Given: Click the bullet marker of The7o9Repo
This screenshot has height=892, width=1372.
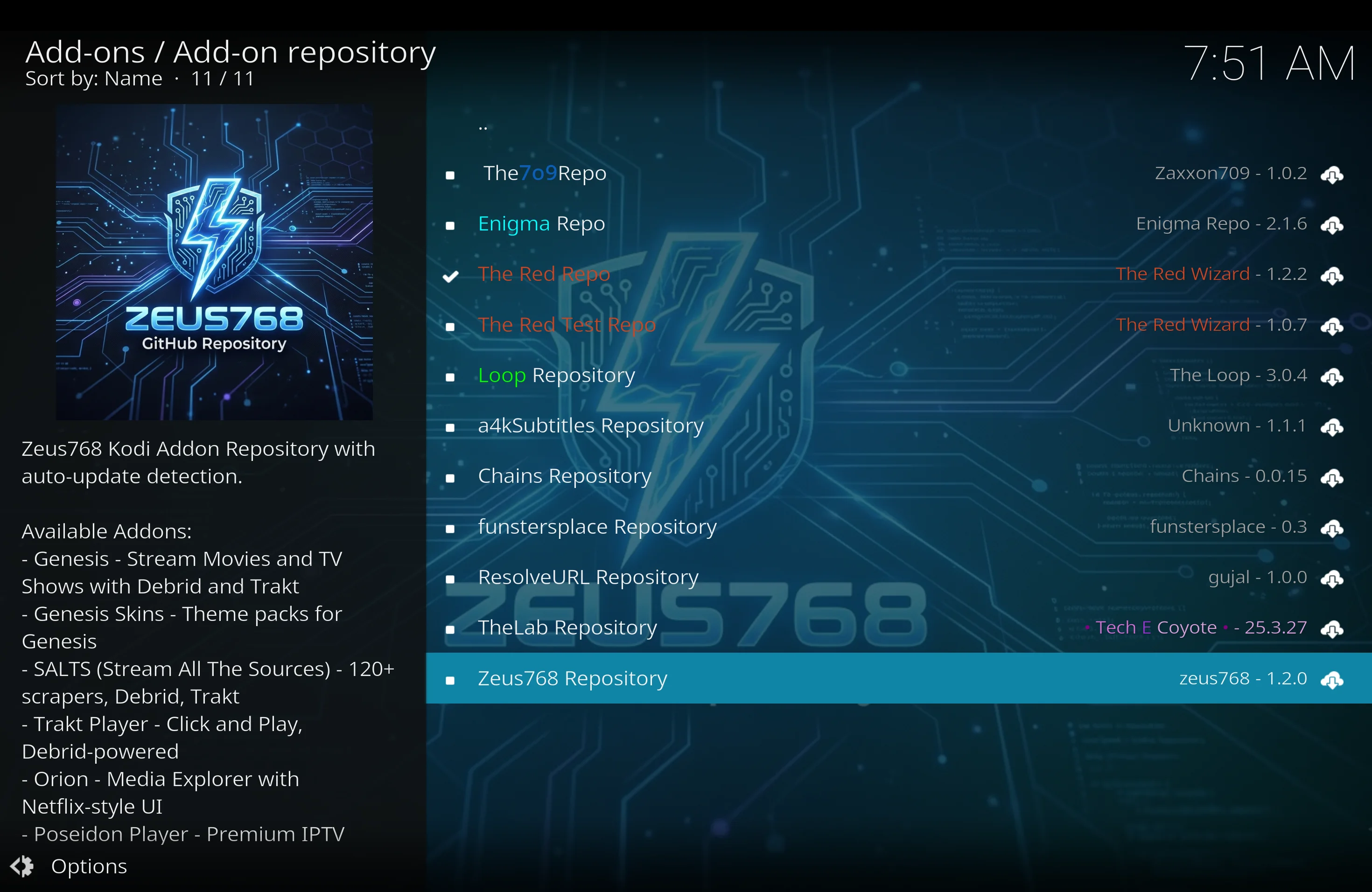Looking at the screenshot, I should [450, 175].
